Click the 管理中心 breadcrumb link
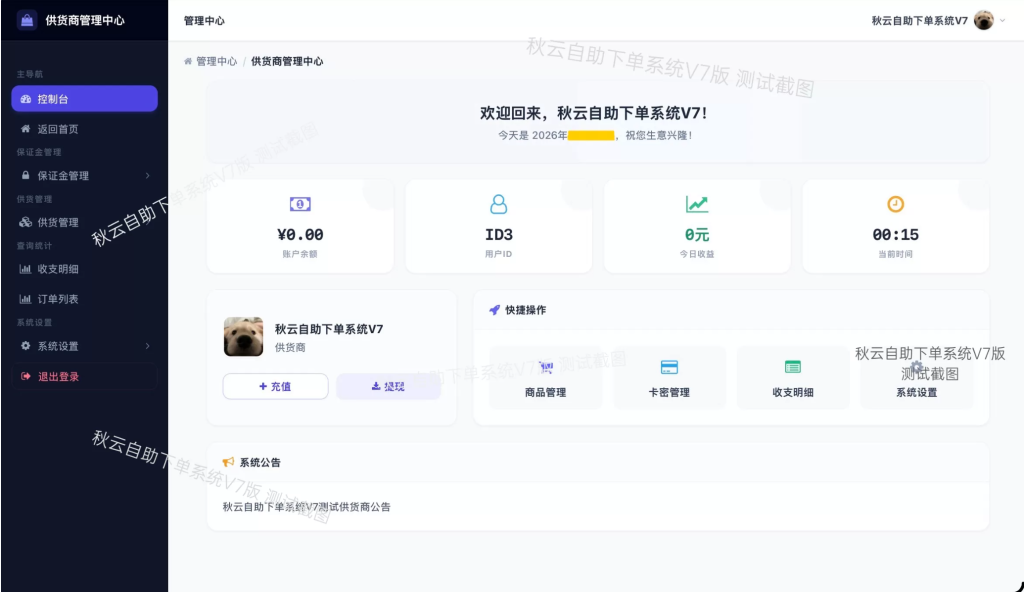The image size is (1024, 592). (217, 61)
